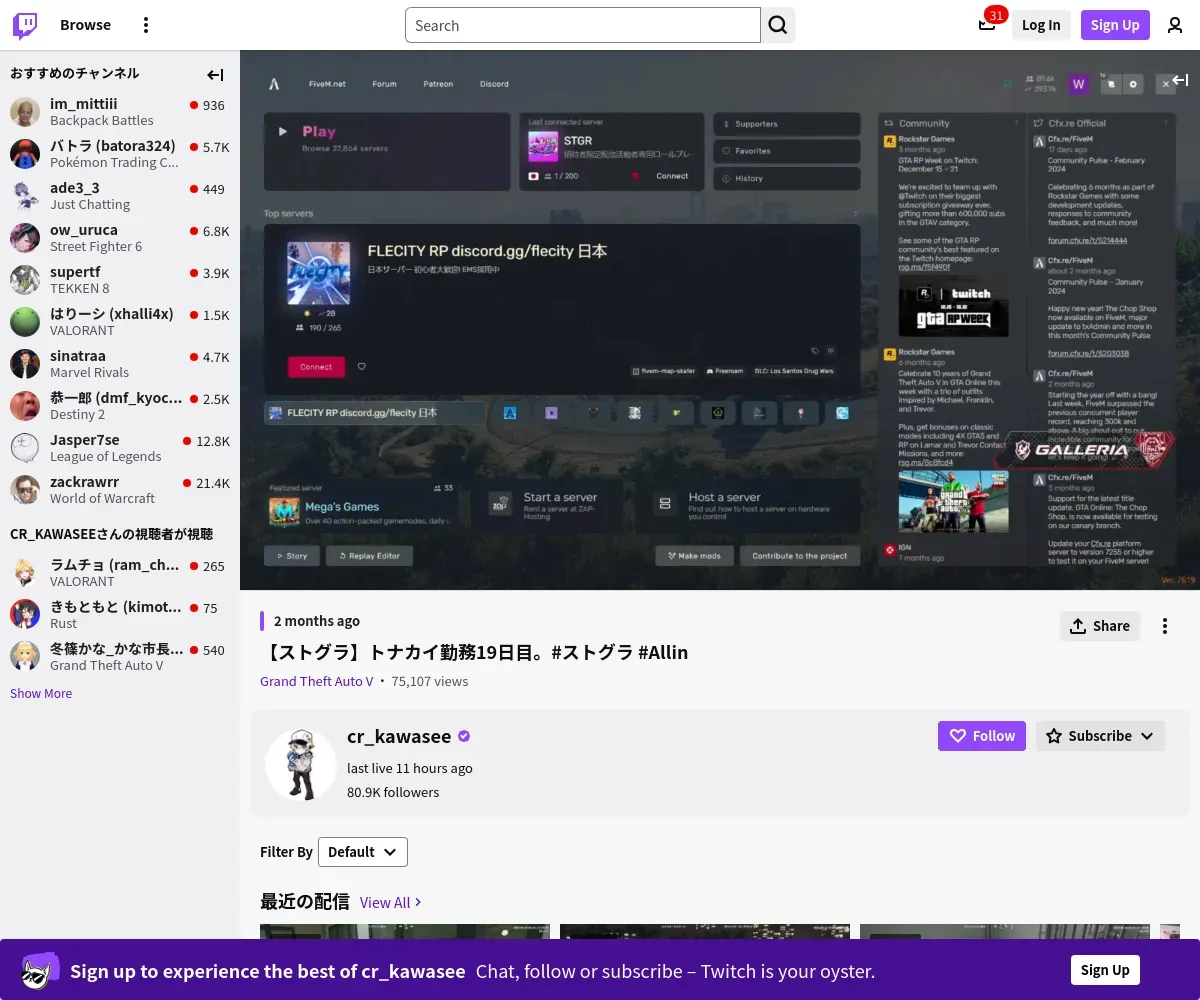Select Marvel Rivals under sinatraa

(x=90, y=372)
